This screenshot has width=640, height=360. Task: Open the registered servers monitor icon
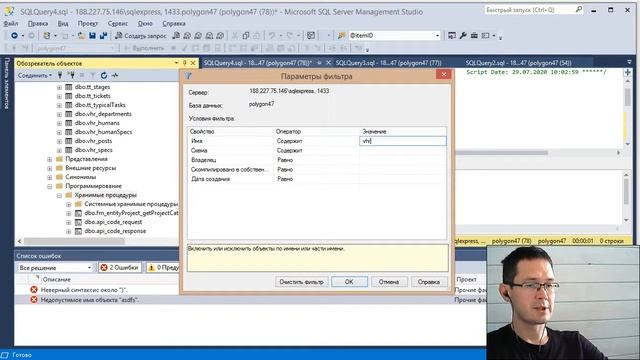point(452,36)
